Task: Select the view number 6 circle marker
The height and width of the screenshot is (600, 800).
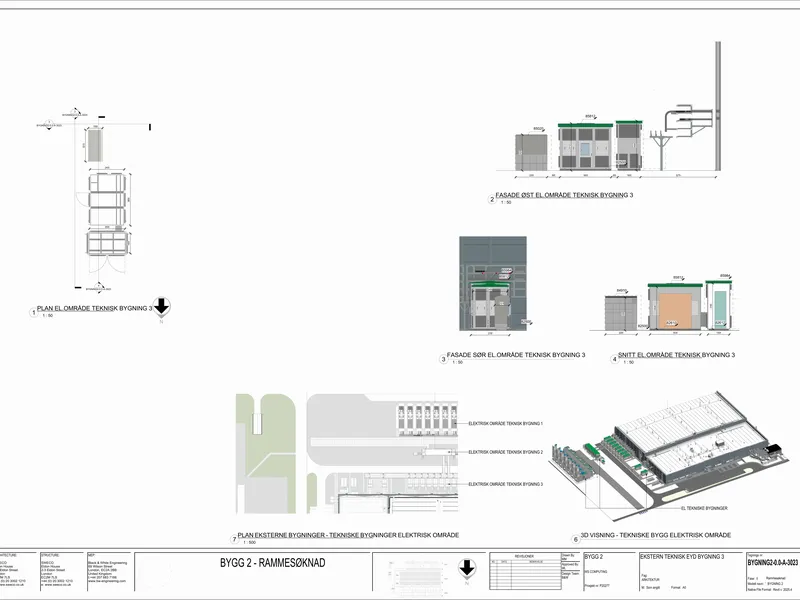Action: pyautogui.click(x=576, y=539)
